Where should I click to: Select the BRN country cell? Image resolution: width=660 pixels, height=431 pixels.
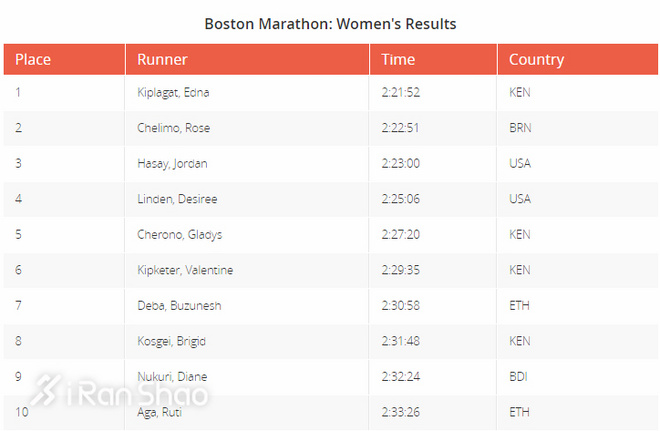(x=520, y=128)
